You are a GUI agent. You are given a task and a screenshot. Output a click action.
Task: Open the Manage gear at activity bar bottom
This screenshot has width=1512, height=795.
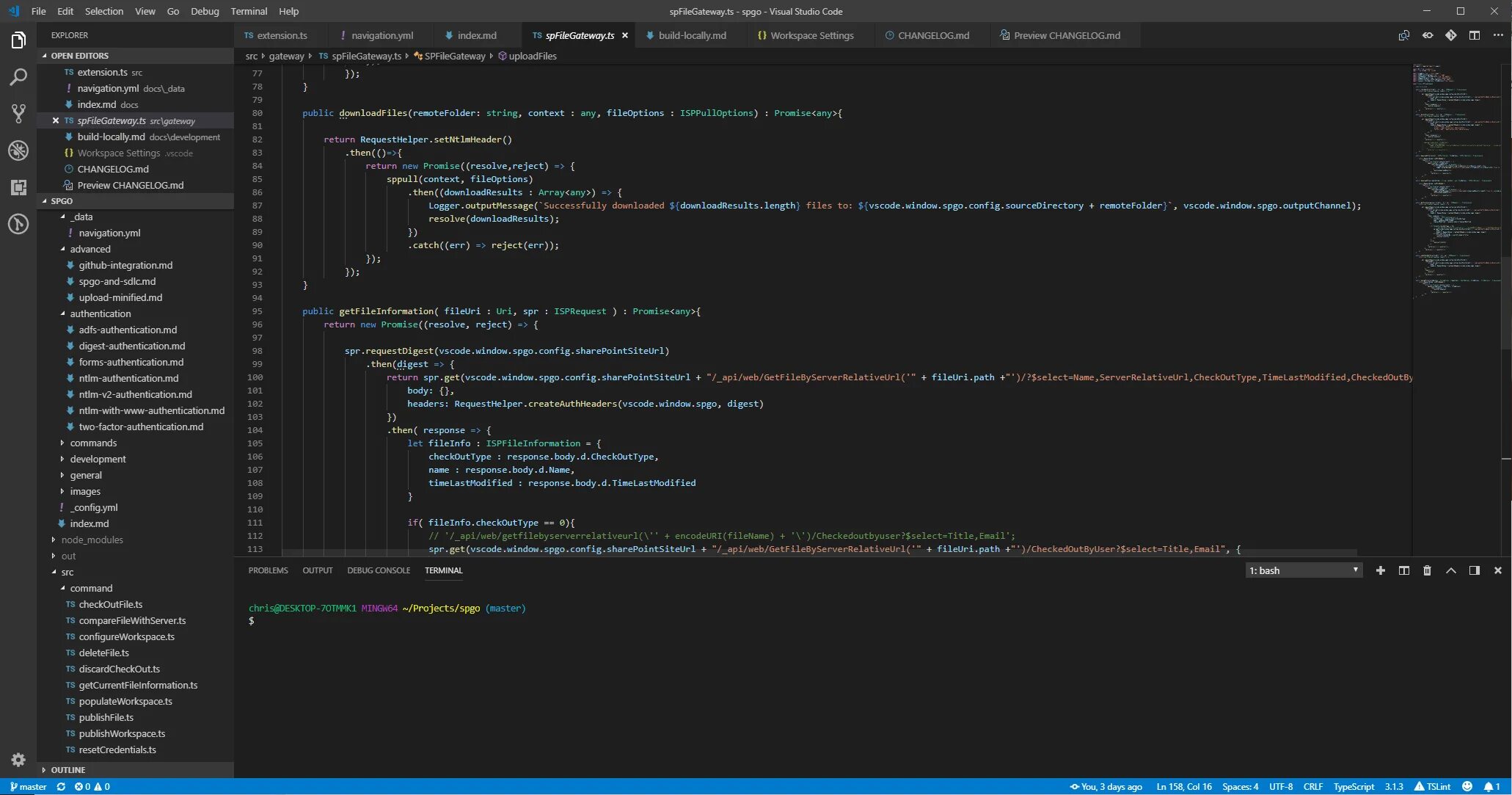[18, 760]
